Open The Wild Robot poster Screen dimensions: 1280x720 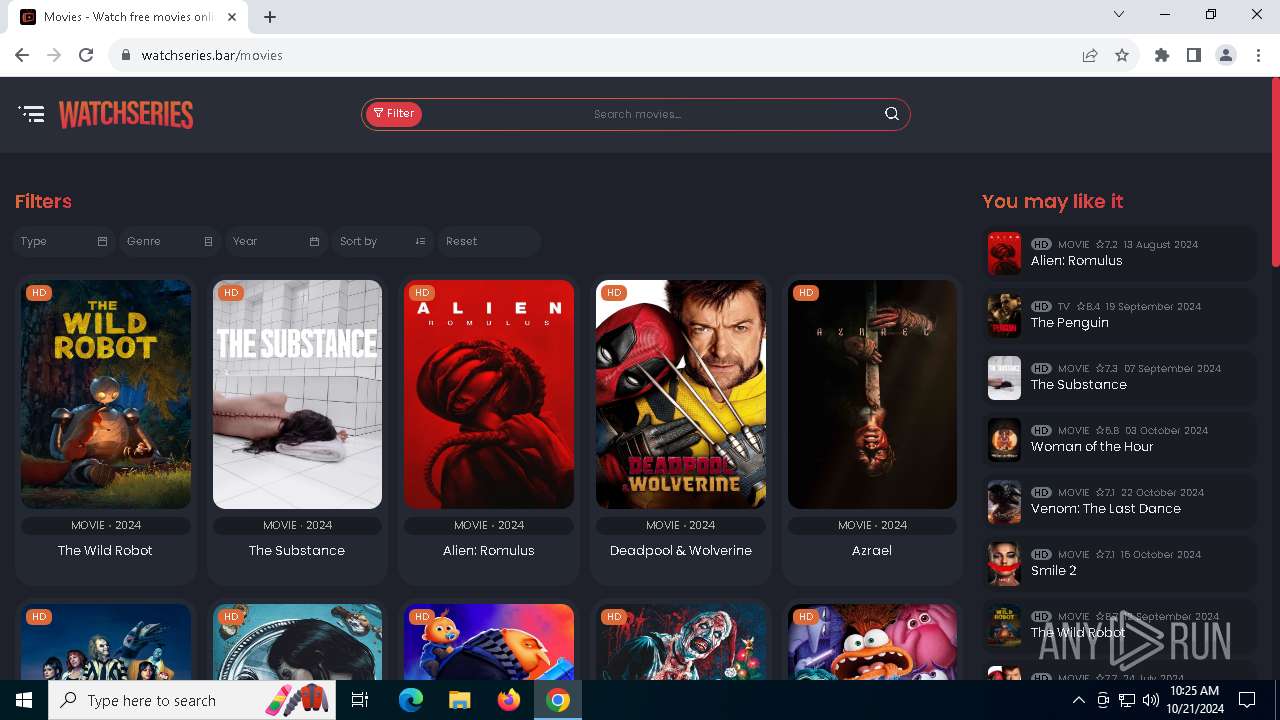point(106,394)
